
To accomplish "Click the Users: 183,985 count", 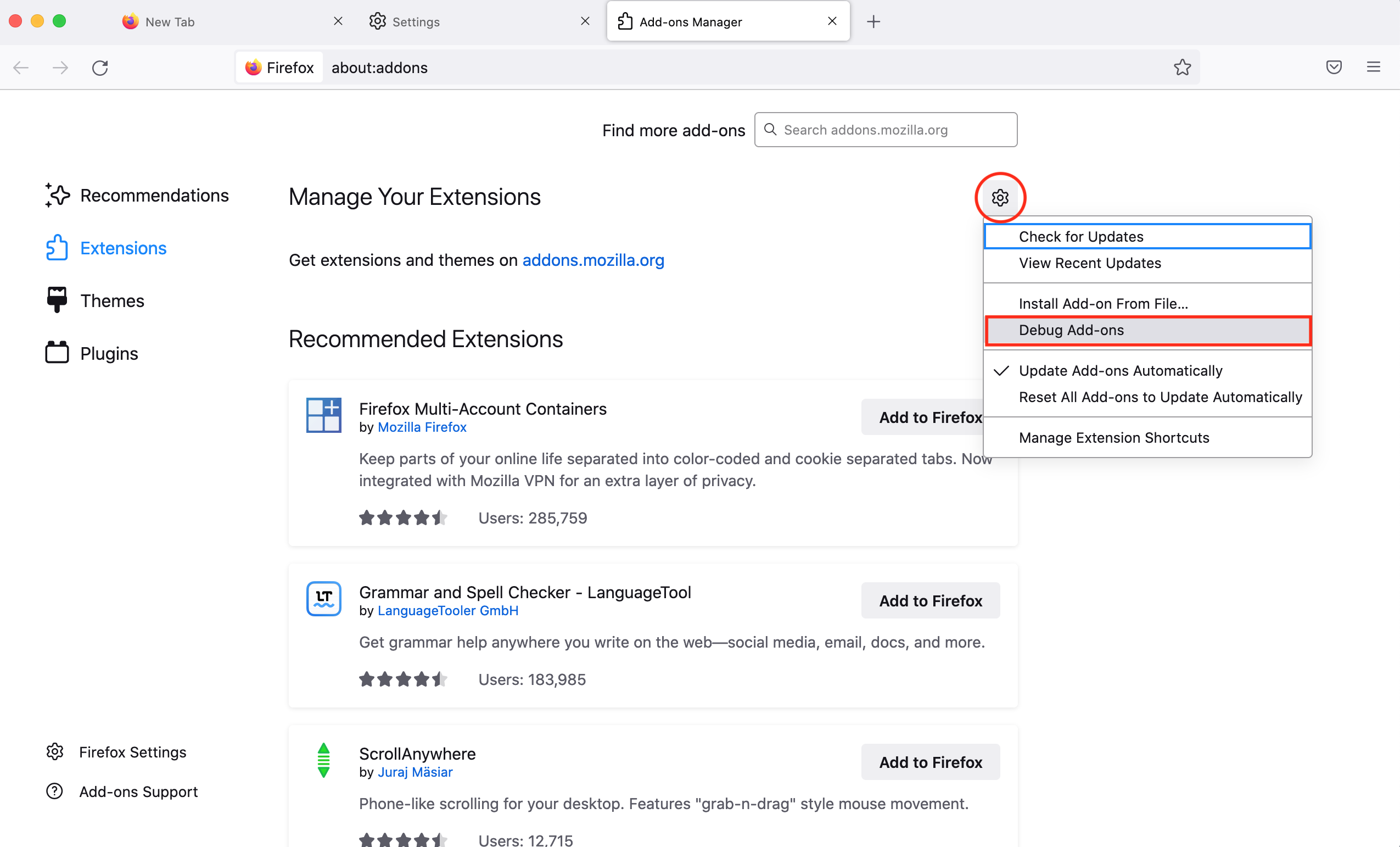I will coord(532,679).
